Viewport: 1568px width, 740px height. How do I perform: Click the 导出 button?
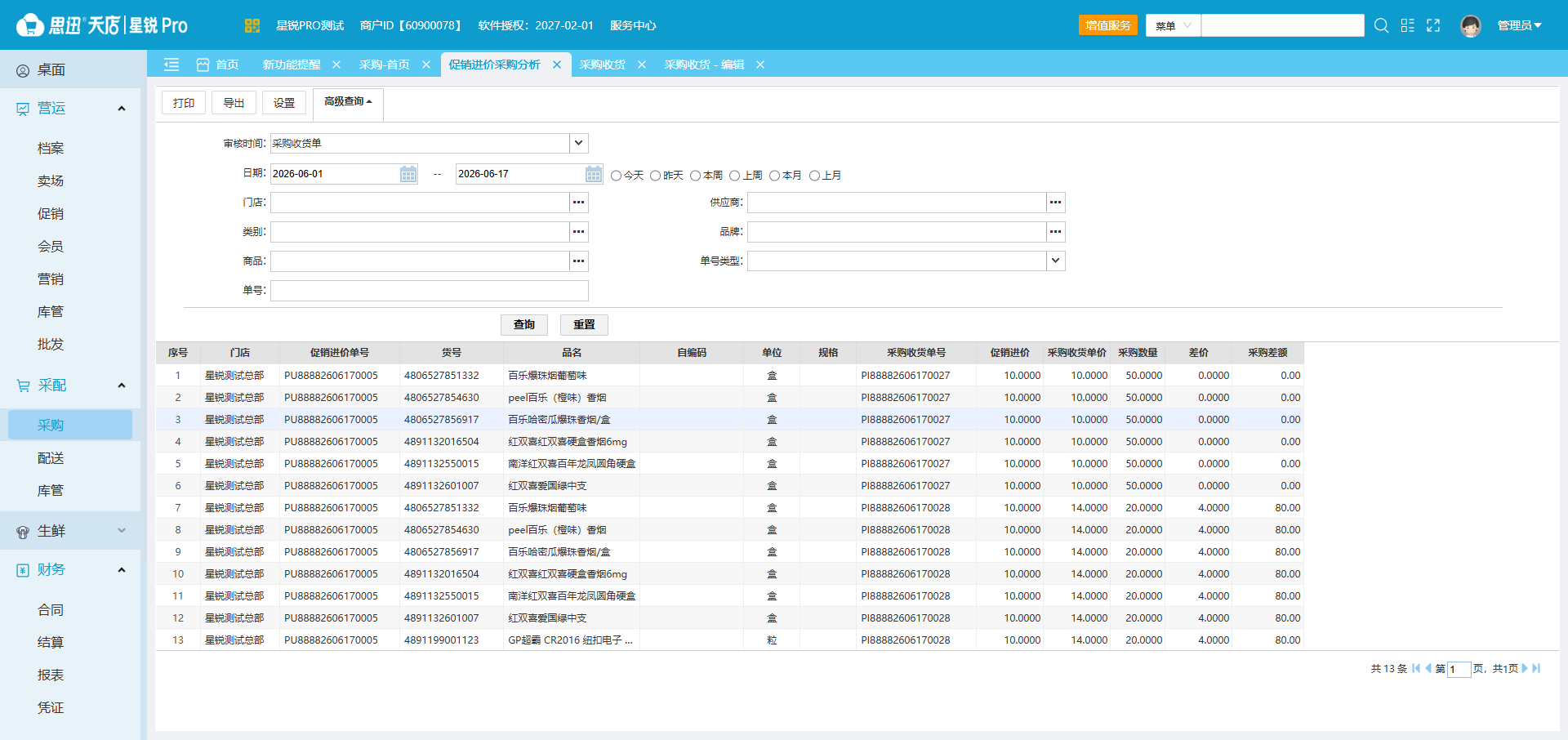(234, 103)
